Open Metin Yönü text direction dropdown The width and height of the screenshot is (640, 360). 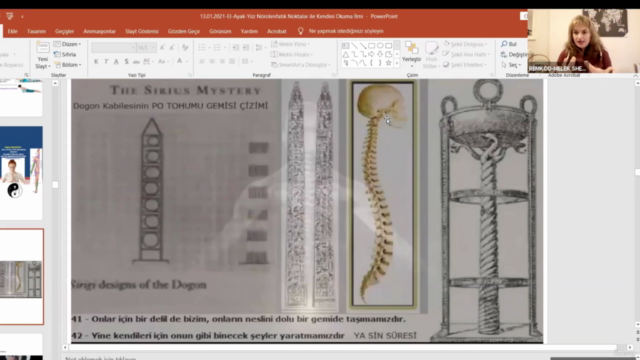click(x=290, y=44)
